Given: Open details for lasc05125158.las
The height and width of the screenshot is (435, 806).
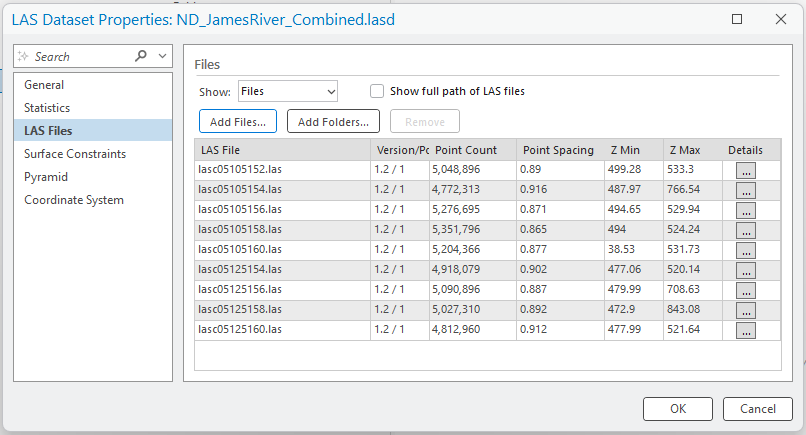Looking at the screenshot, I should pyautogui.click(x=745, y=311).
